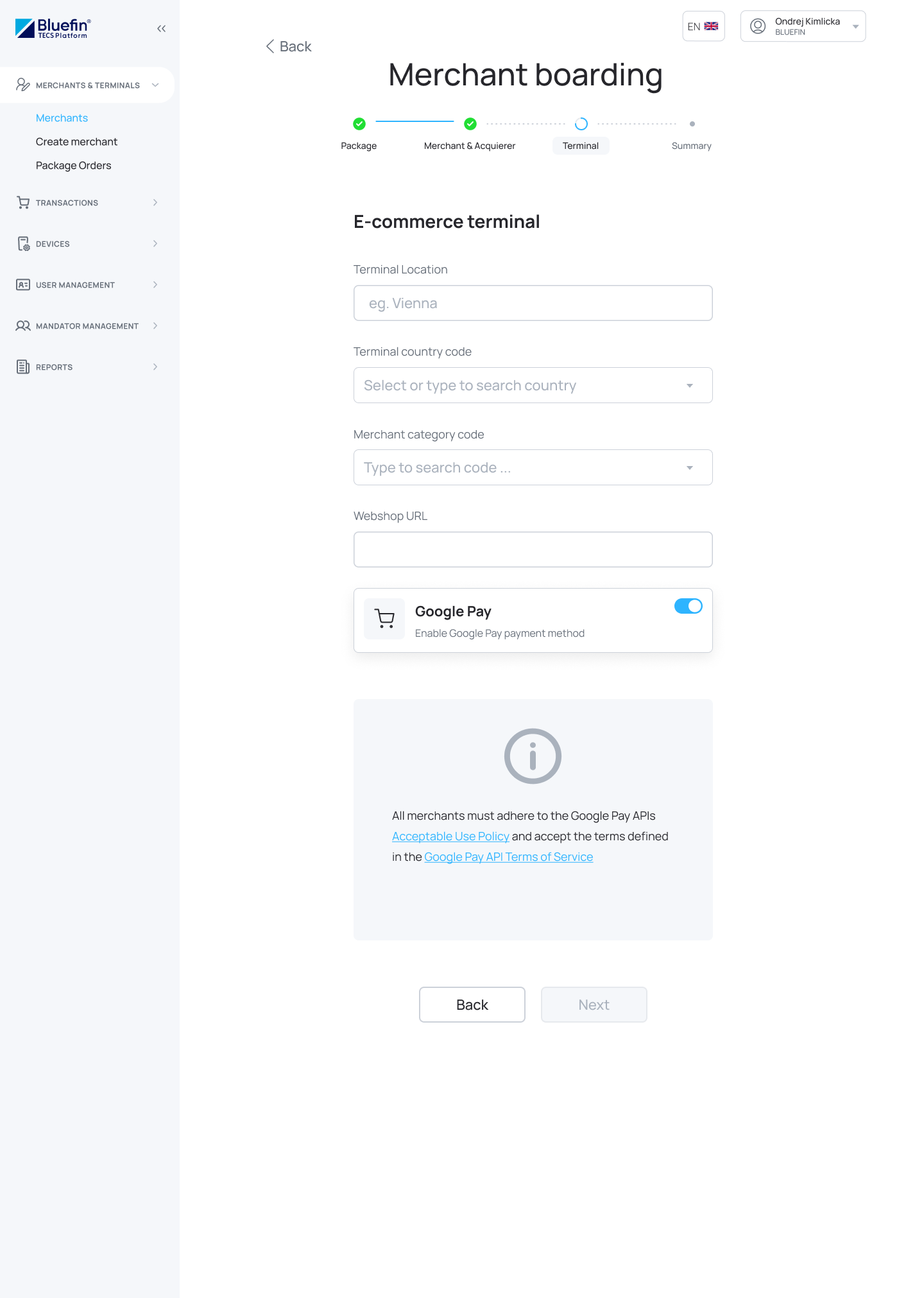The width and height of the screenshot is (924, 1298).
Task: Click the Reports document icon
Action: coord(22,367)
